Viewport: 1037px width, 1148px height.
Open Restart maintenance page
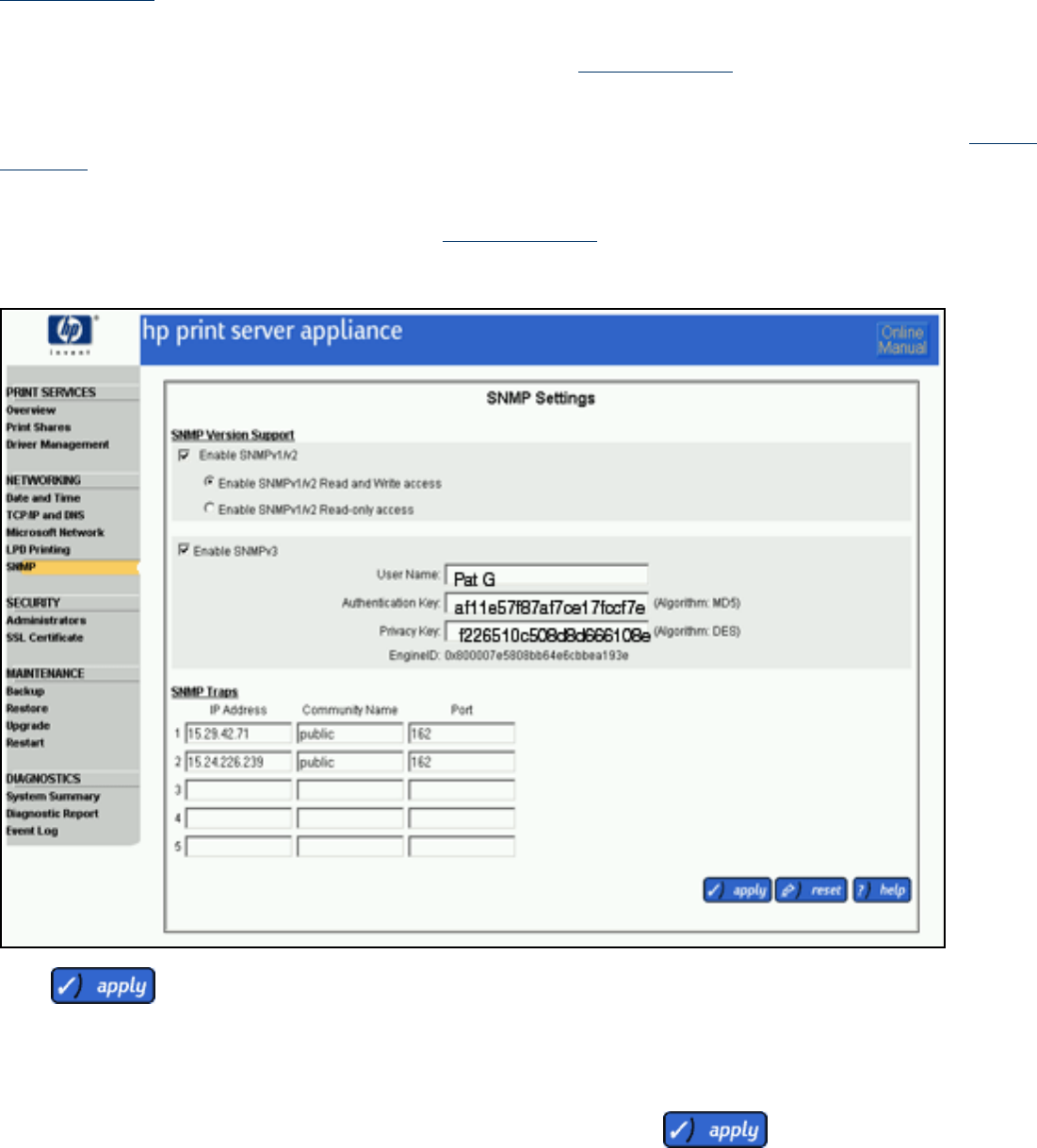[x=25, y=743]
